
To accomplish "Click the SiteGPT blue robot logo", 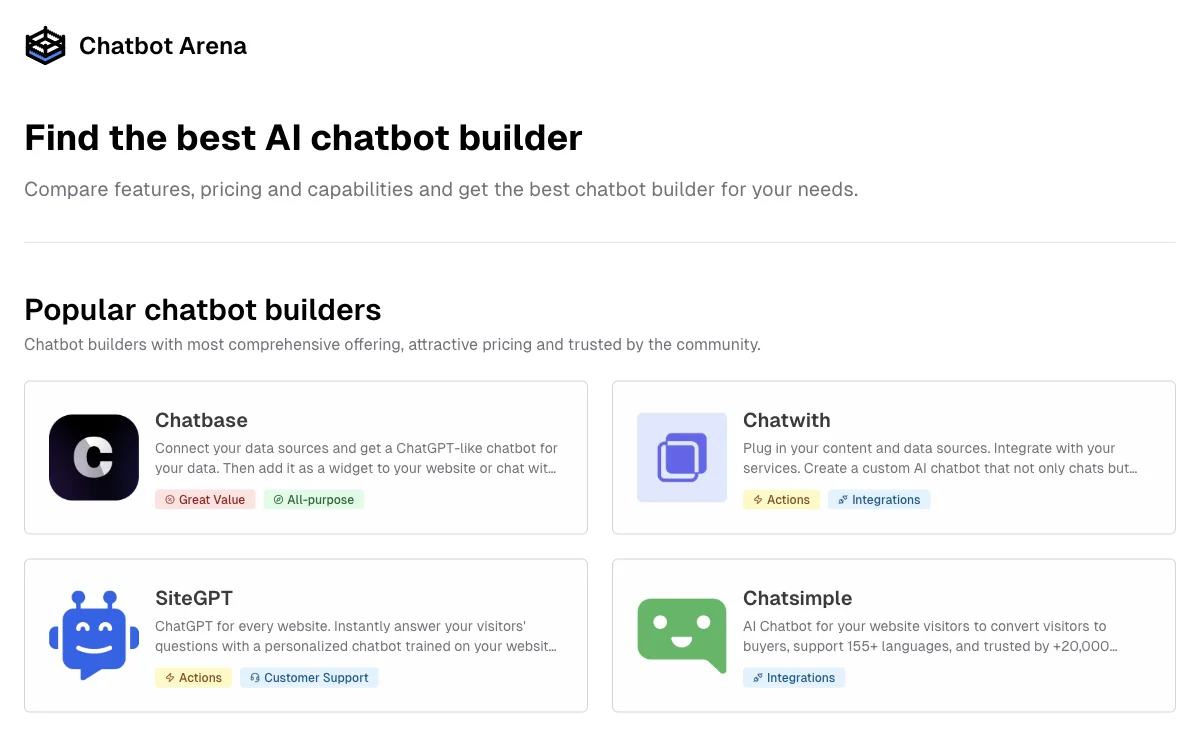I will [x=88, y=635].
